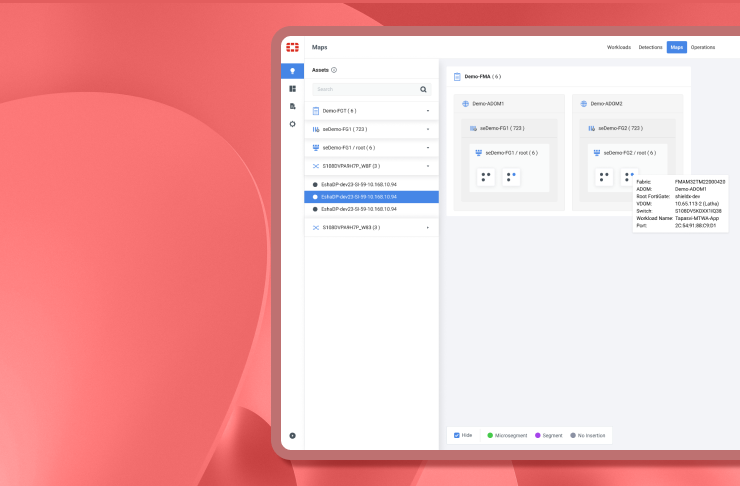Select blue-dot workload tile under seDemo-FG2 / root
This screenshot has height=486, width=740.
click(x=629, y=177)
